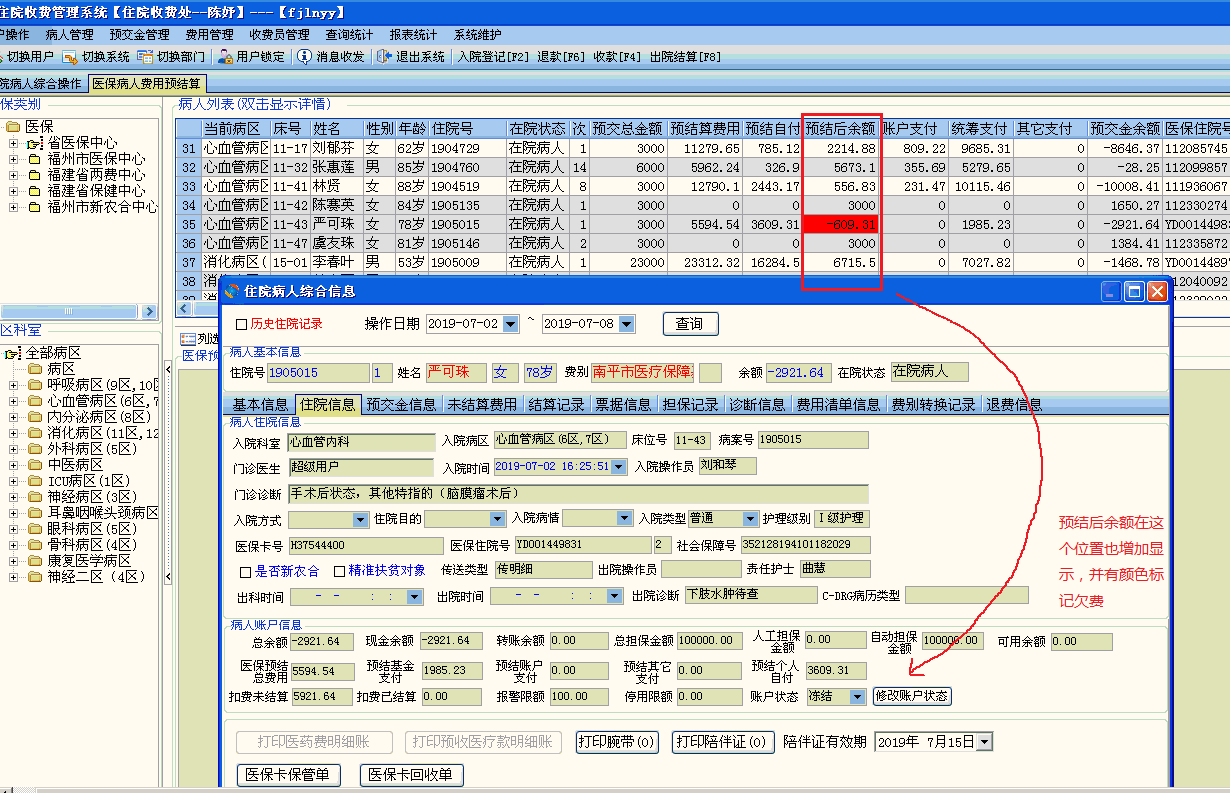Open the 查询统计 menu
Screen dimensions: 1230x793
click(x=349, y=35)
